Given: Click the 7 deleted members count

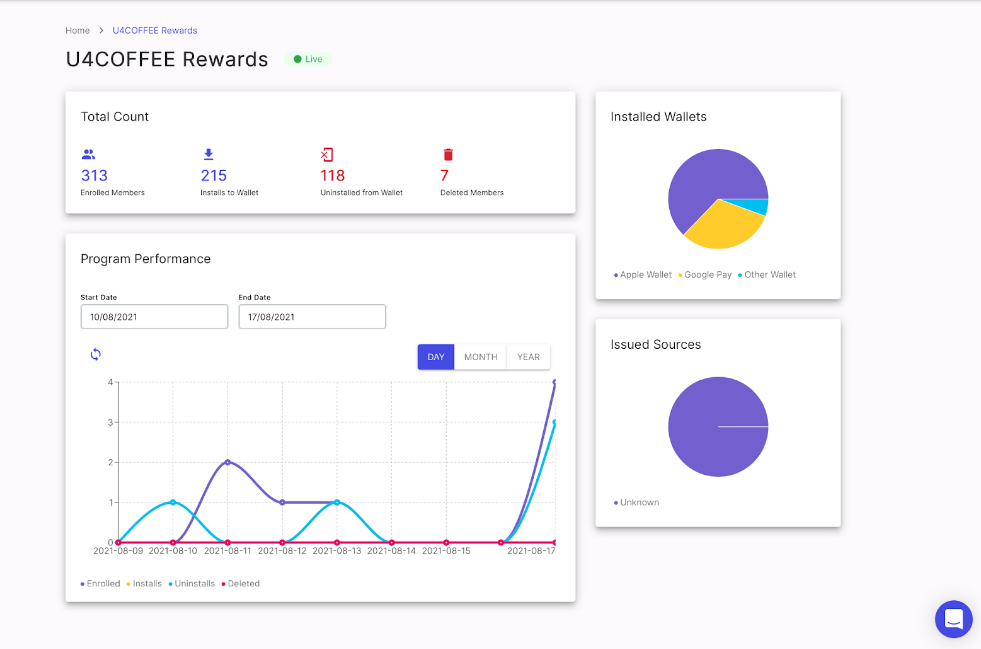Looking at the screenshot, I should 444,175.
